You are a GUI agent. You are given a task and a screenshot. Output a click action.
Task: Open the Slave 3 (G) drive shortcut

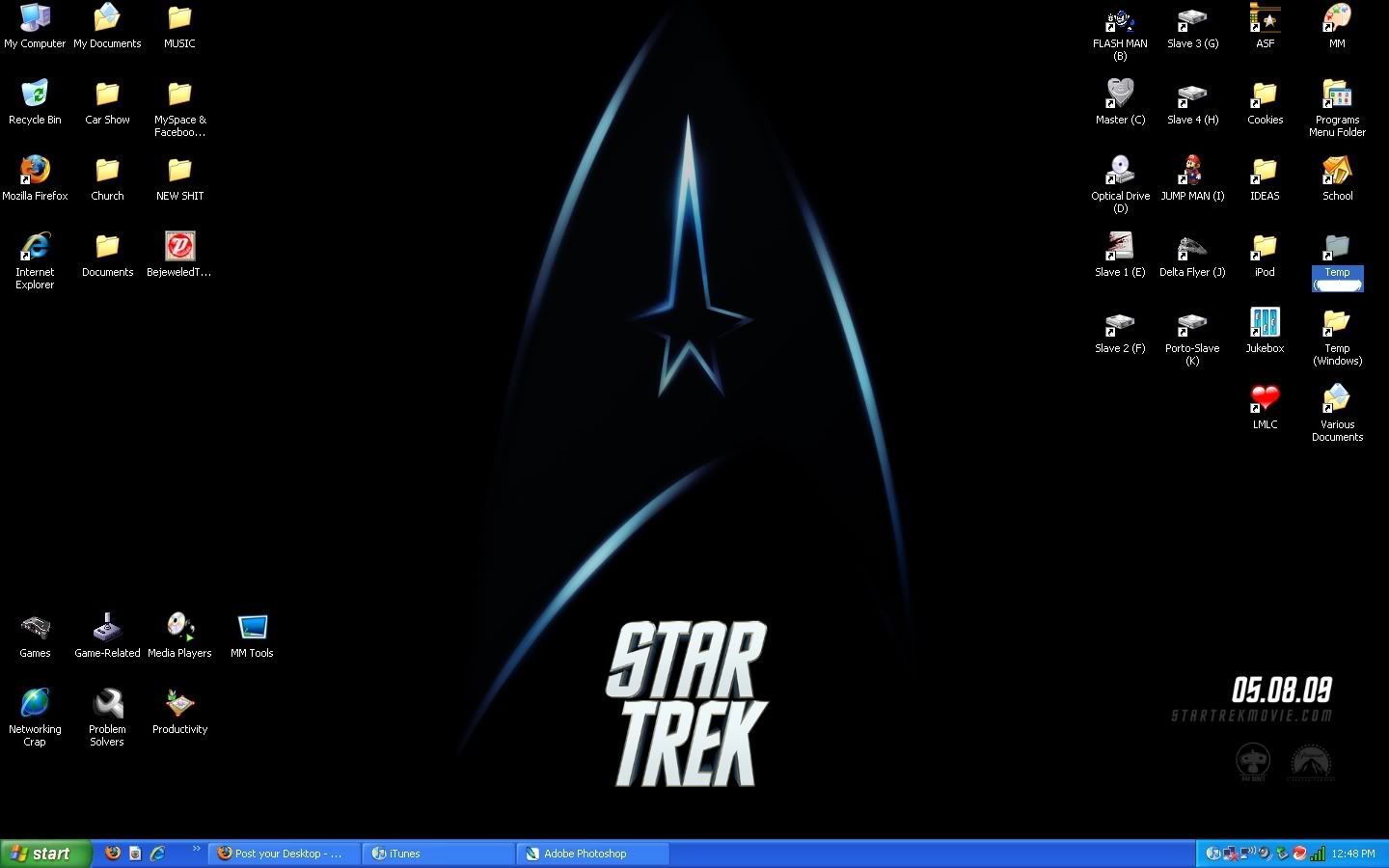1192,26
